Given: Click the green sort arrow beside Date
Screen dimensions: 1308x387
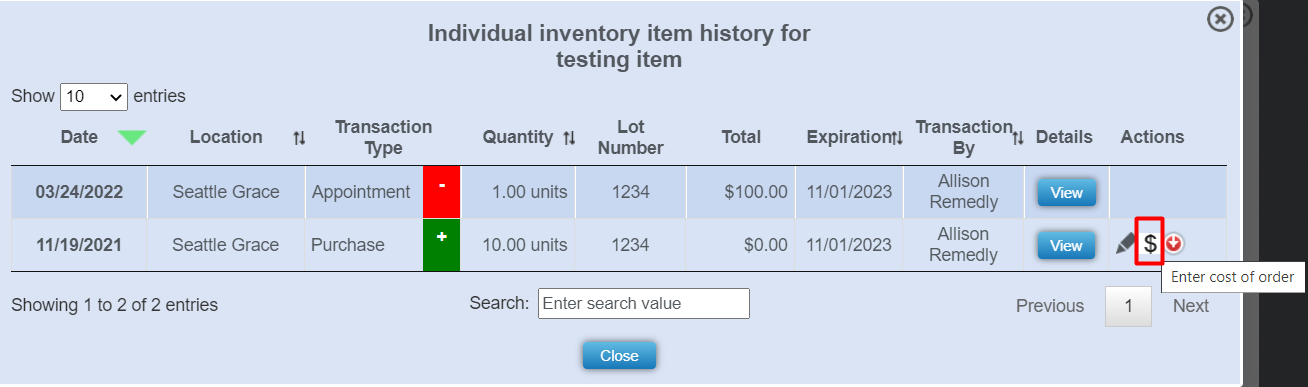Looking at the screenshot, I should [x=132, y=138].
